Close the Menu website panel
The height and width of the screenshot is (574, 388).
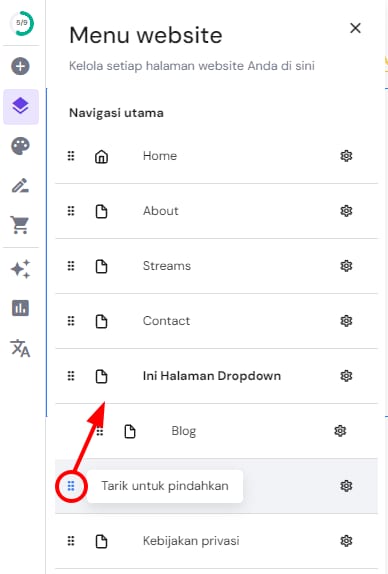point(355,28)
